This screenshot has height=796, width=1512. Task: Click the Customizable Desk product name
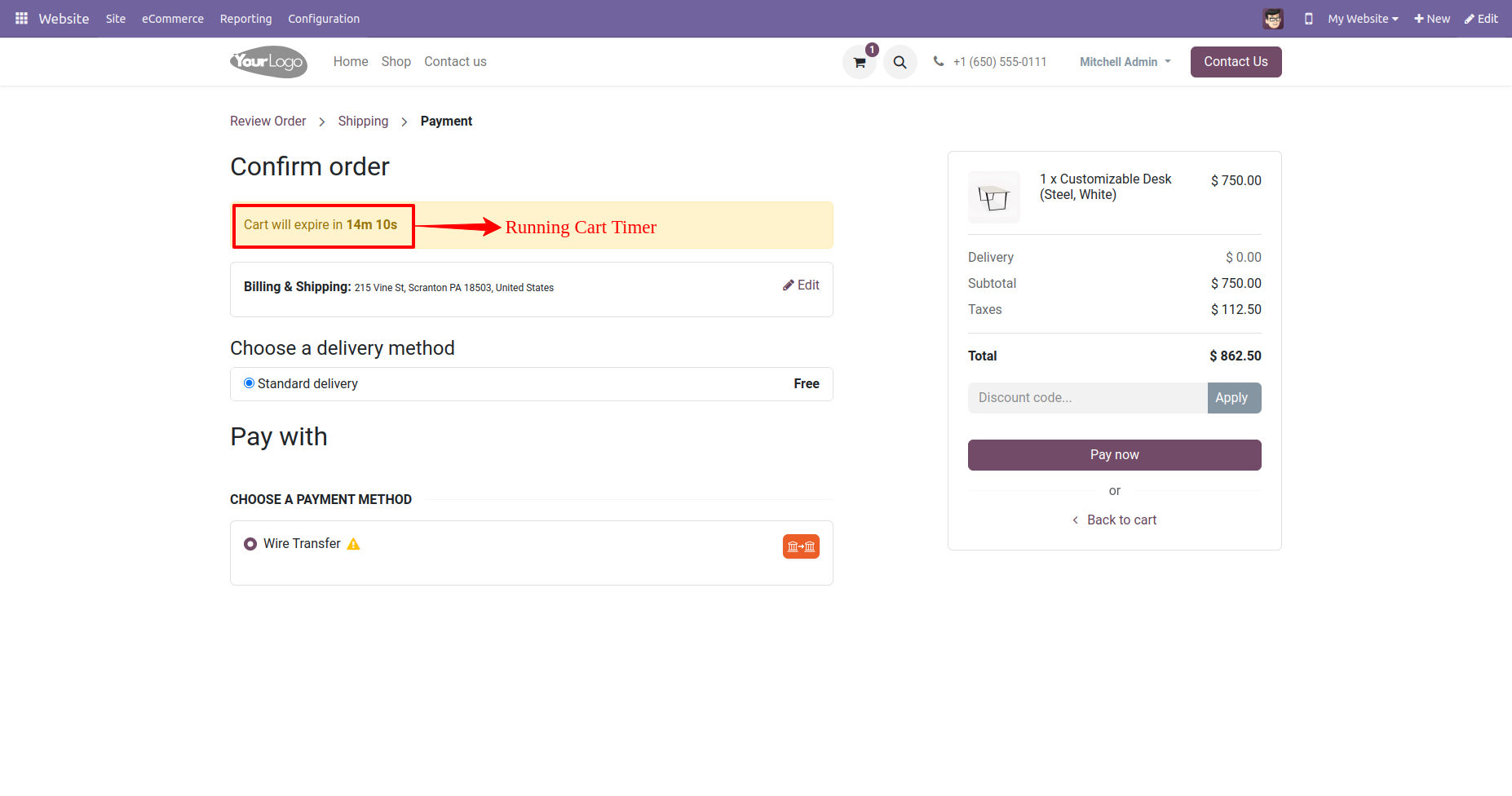(x=1105, y=187)
